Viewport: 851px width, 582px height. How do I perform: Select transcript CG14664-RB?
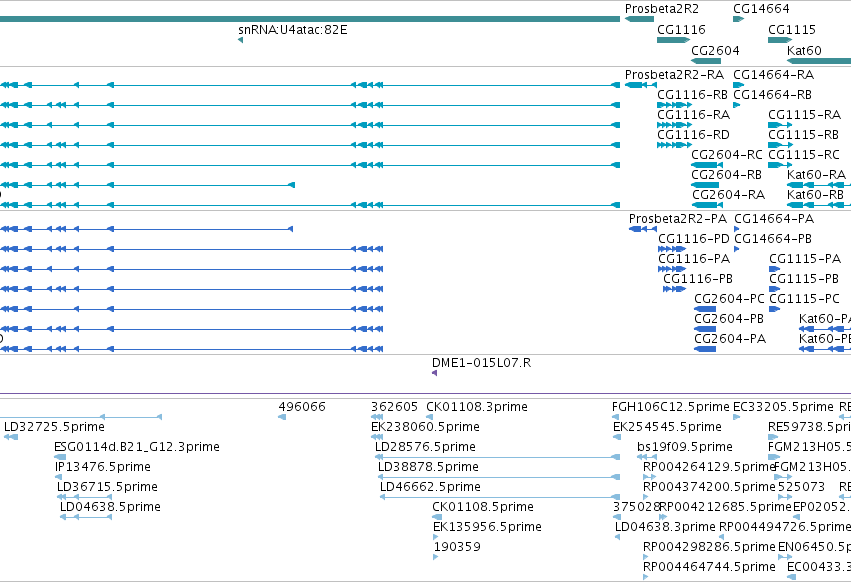[x=736, y=105]
